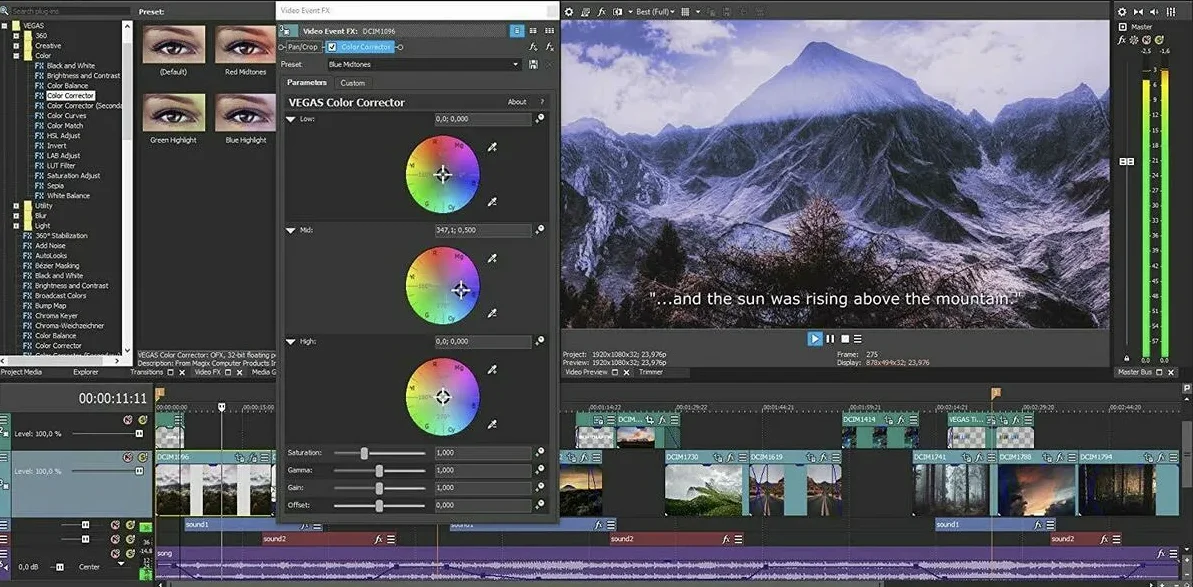Open the Preset dropdown showing Blue Midtones
The height and width of the screenshot is (587, 1193).
(423, 65)
